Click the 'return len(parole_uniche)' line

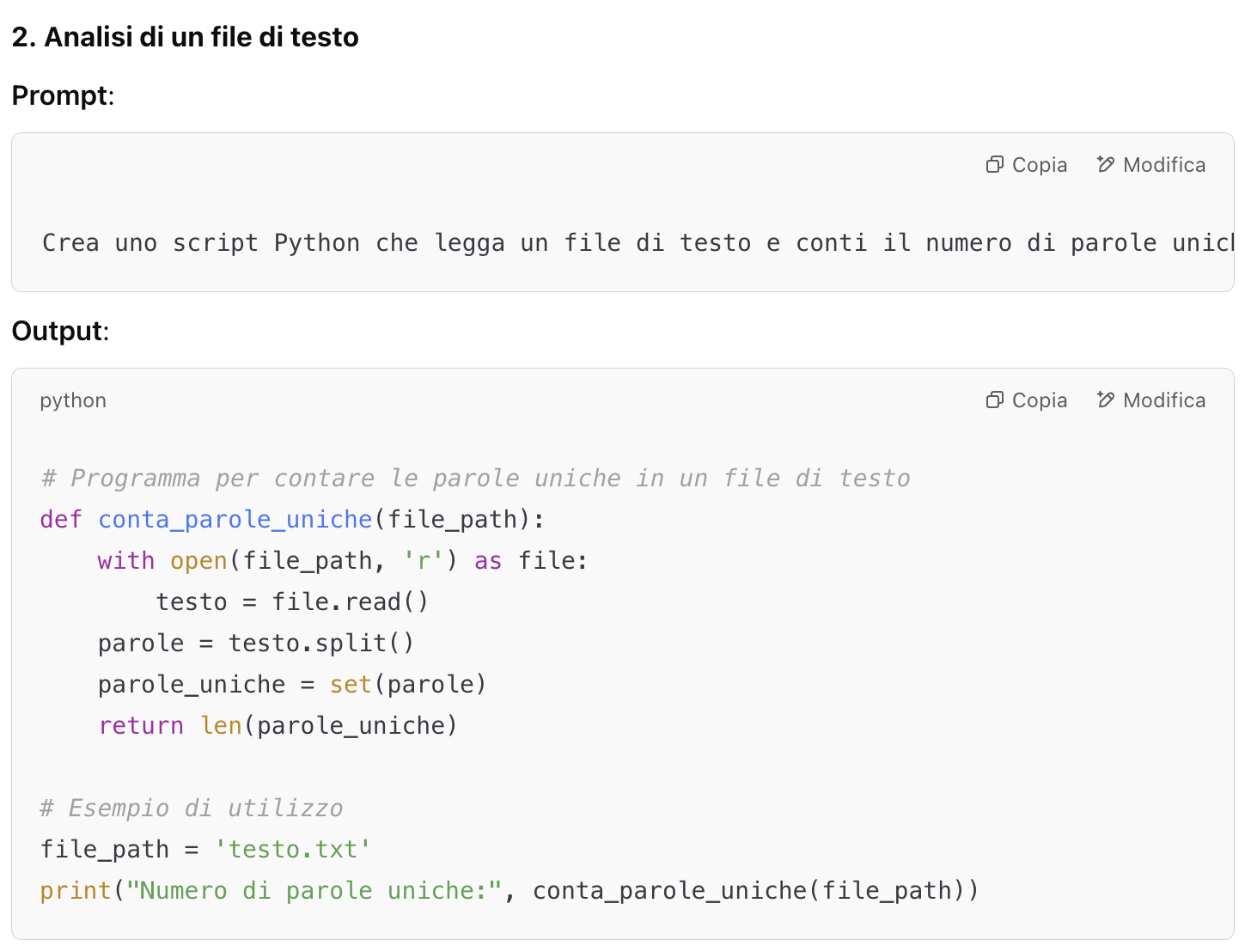click(x=278, y=726)
